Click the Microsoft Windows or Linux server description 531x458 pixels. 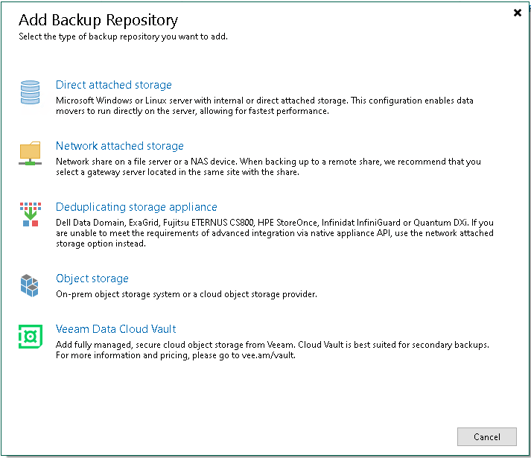[264, 106]
